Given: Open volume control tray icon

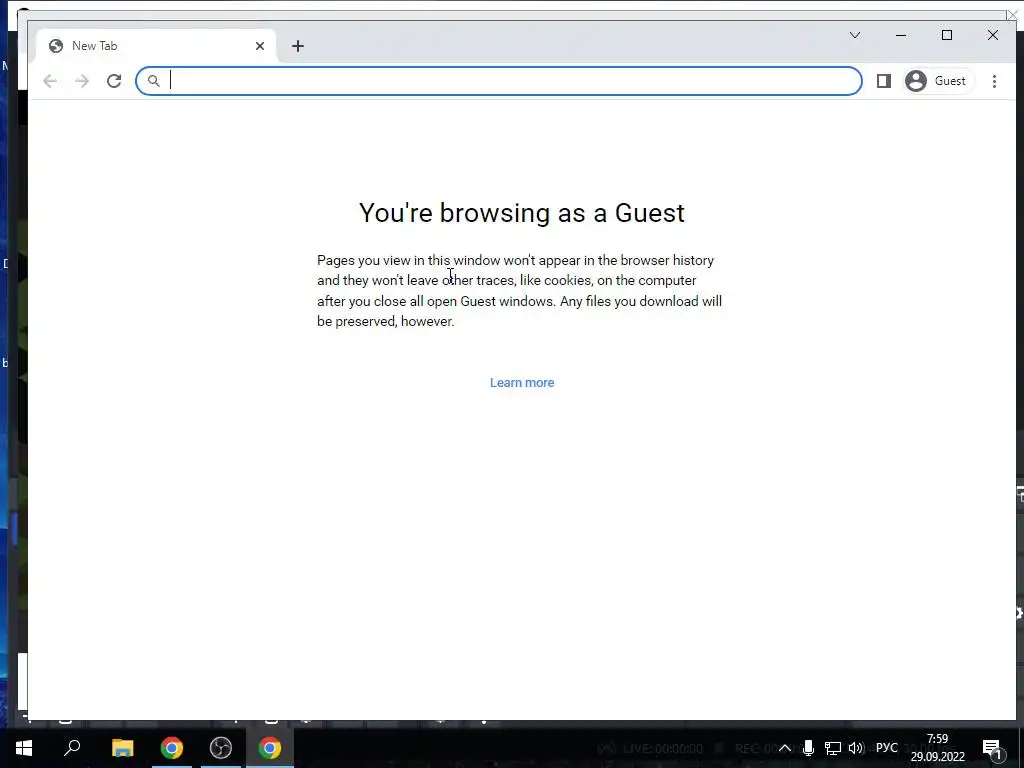Looking at the screenshot, I should (x=856, y=748).
